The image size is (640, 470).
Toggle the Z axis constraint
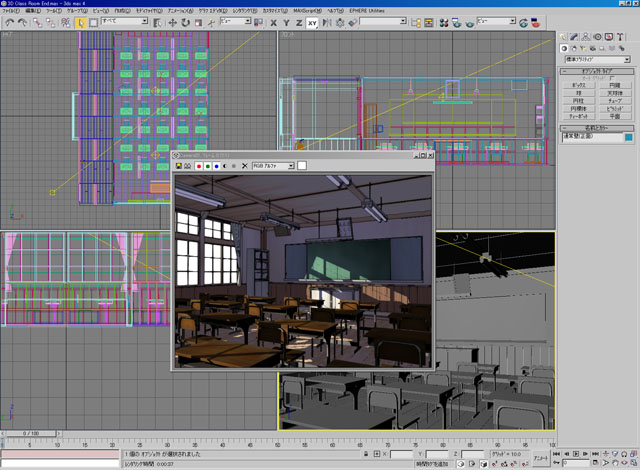coord(299,23)
